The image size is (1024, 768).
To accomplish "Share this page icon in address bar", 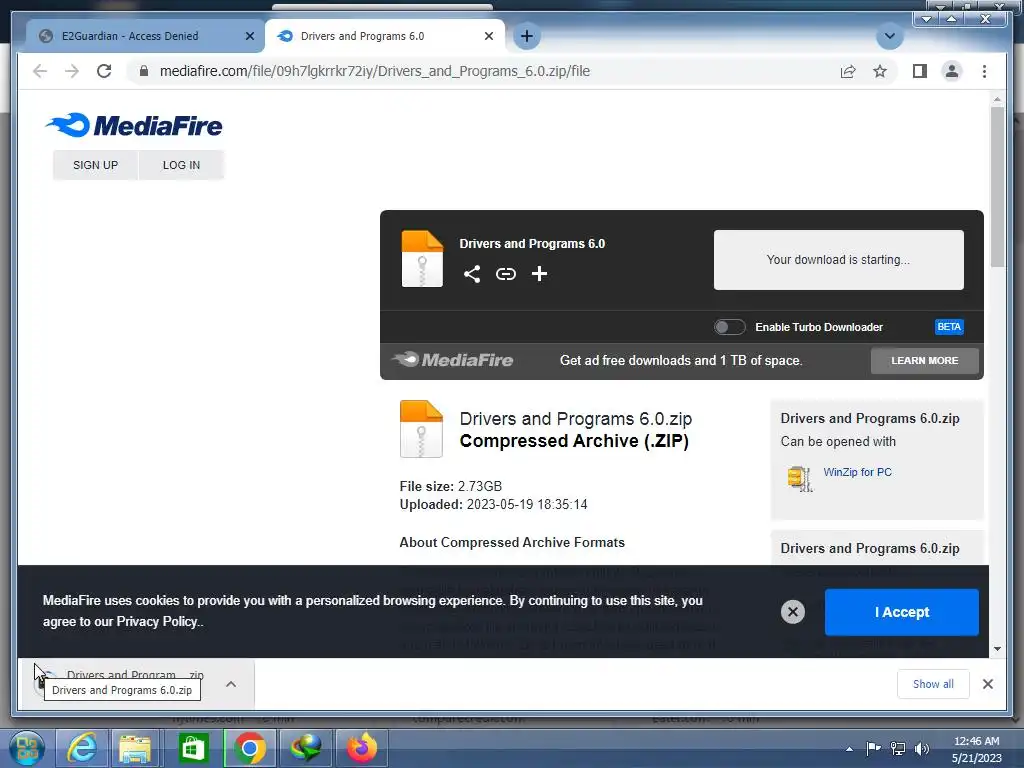I will point(848,71).
